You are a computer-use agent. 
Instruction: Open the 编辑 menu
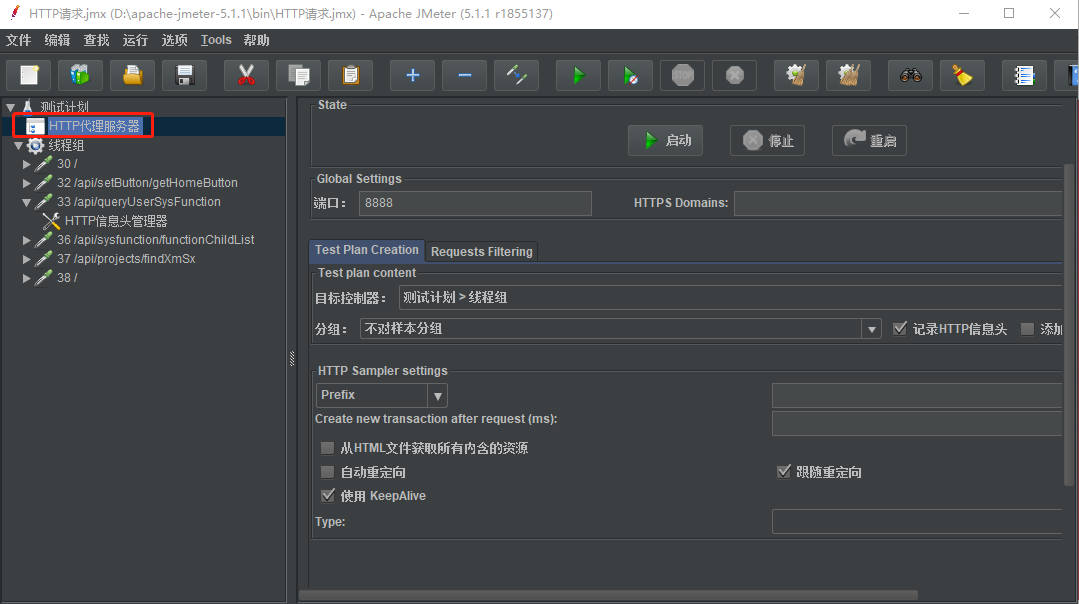(57, 40)
